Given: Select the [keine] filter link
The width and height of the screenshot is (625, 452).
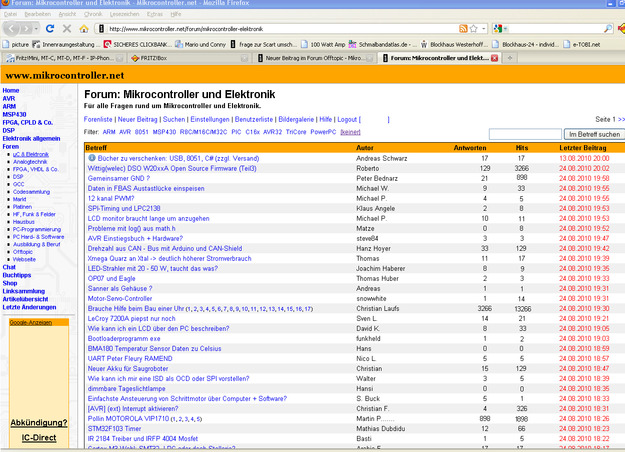Looking at the screenshot, I should [350, 132].
